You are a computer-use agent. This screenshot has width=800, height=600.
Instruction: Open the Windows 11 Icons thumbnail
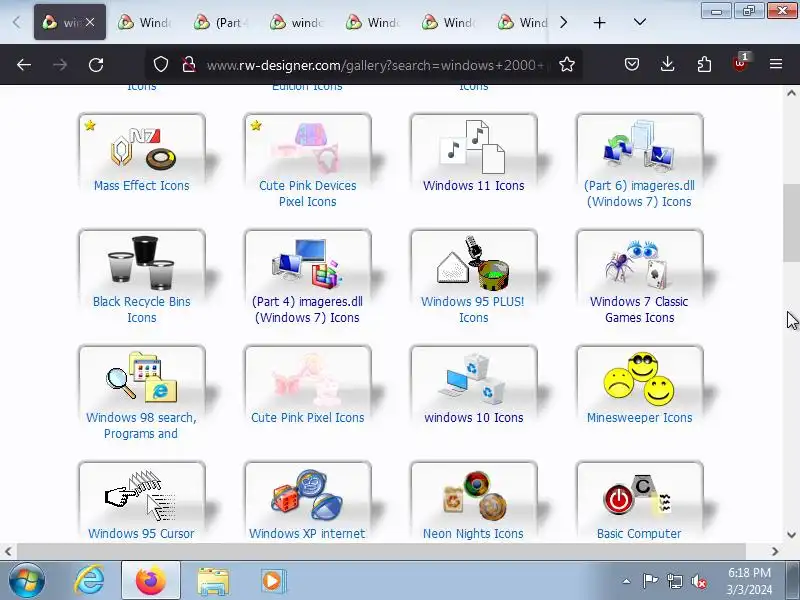pyautogui.click(x=473, y=146)
